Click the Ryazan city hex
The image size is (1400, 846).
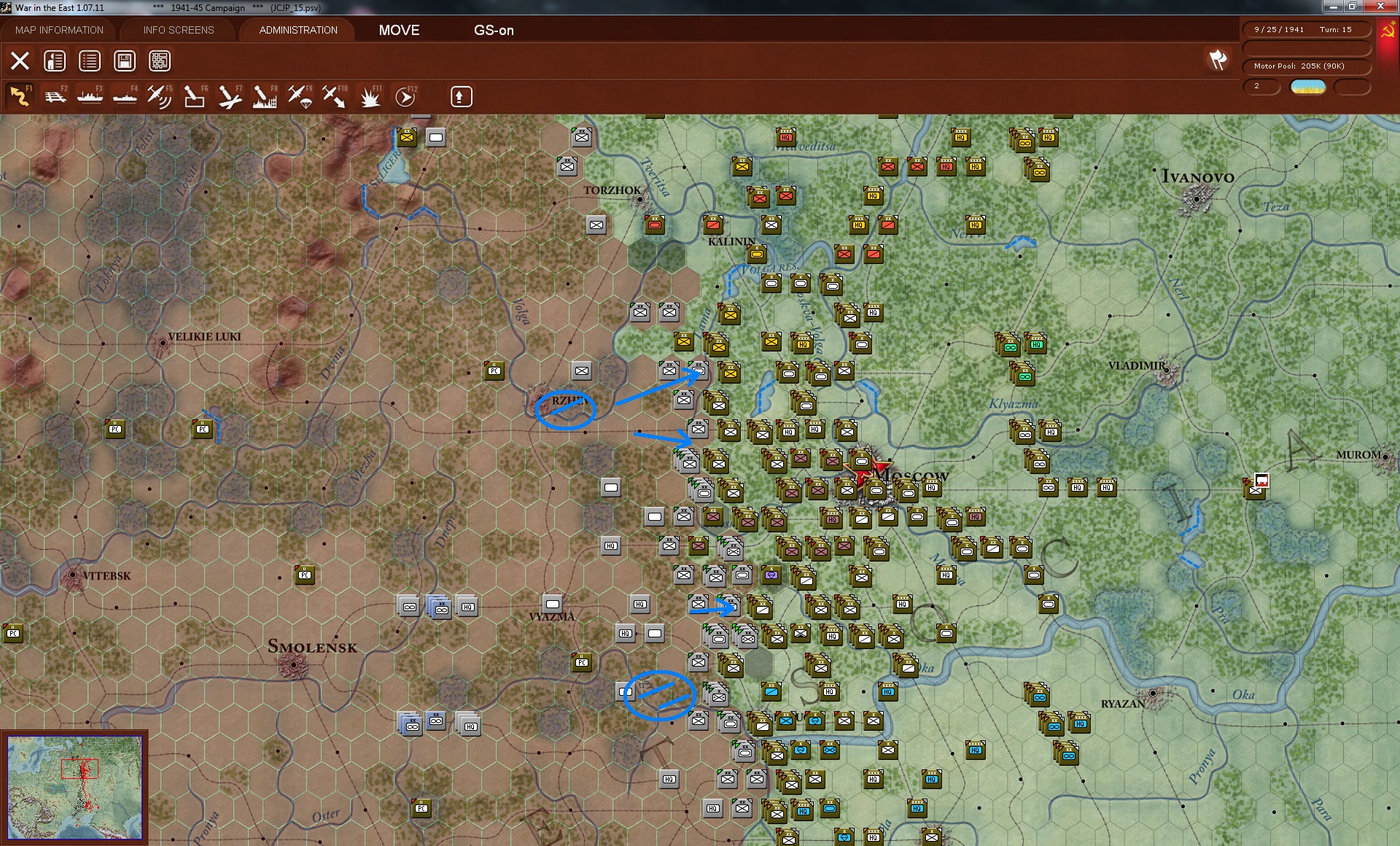(1153, 693)
